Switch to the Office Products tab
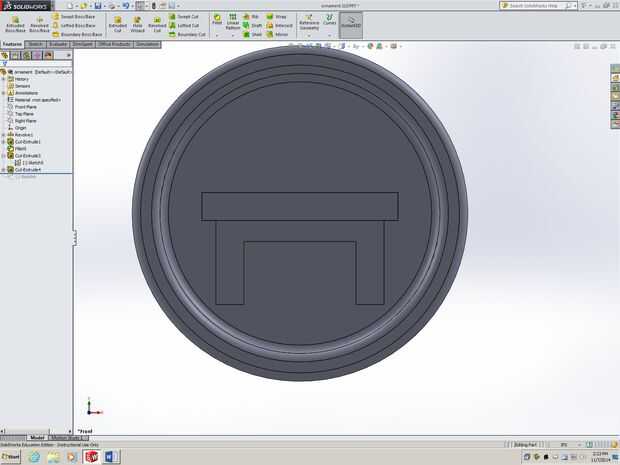The height and width of the screenshot is (465, 620). click(x=114, y=44)
